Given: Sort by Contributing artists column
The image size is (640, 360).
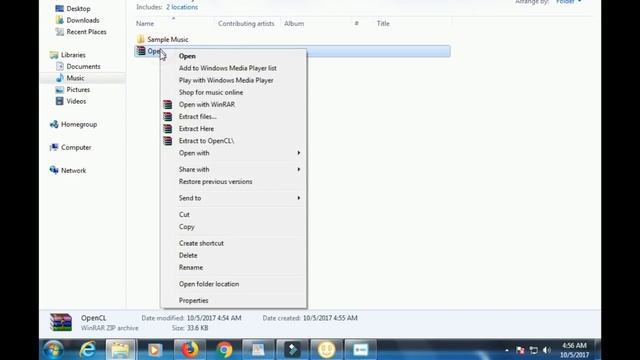Looking at the screenshot, I should coord(246,24).
